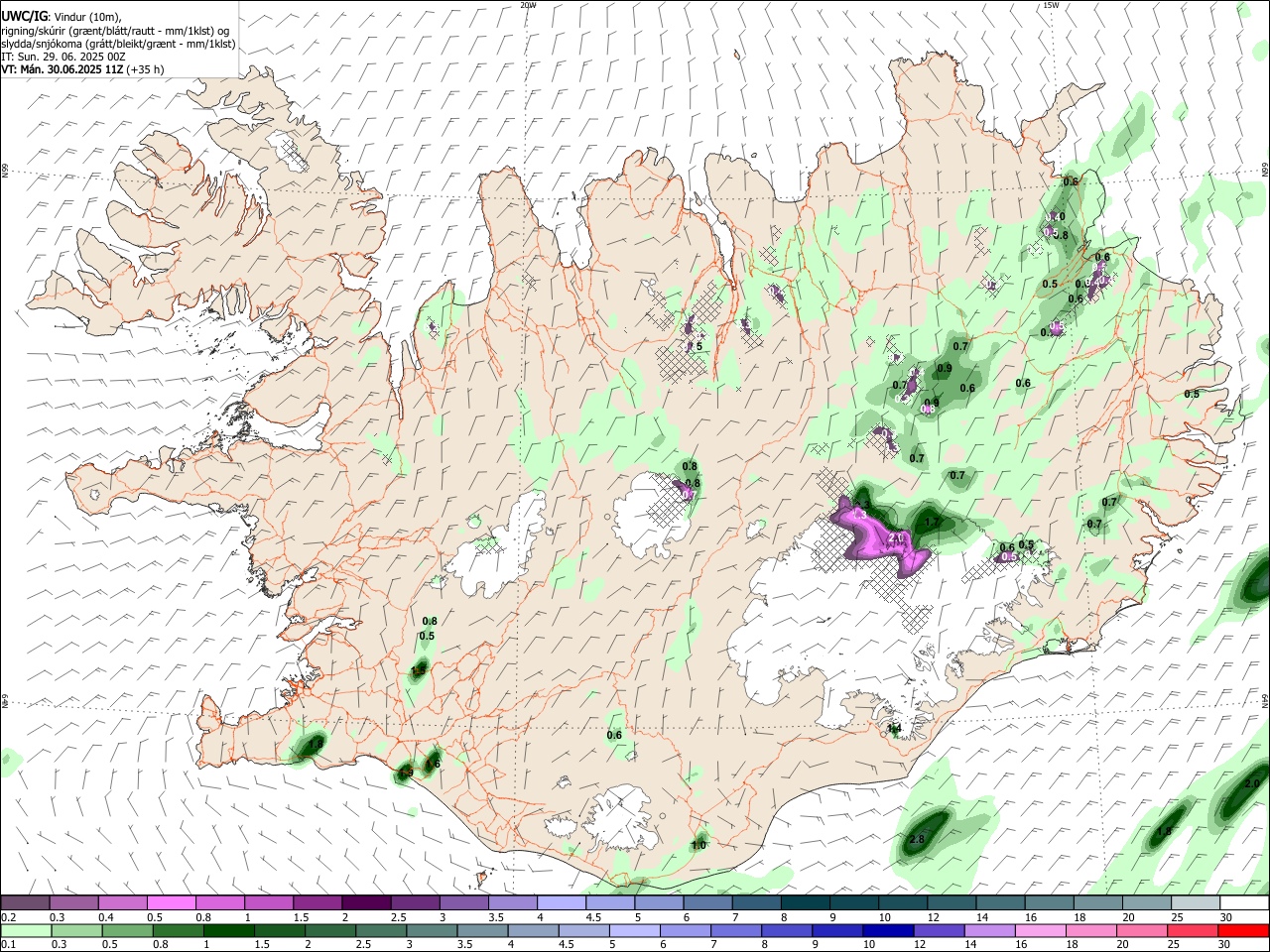Select the darkest green 1–1.5 rain legend swatch
This screenshot has width=1270, height=952.
click(x=227, y=931)
